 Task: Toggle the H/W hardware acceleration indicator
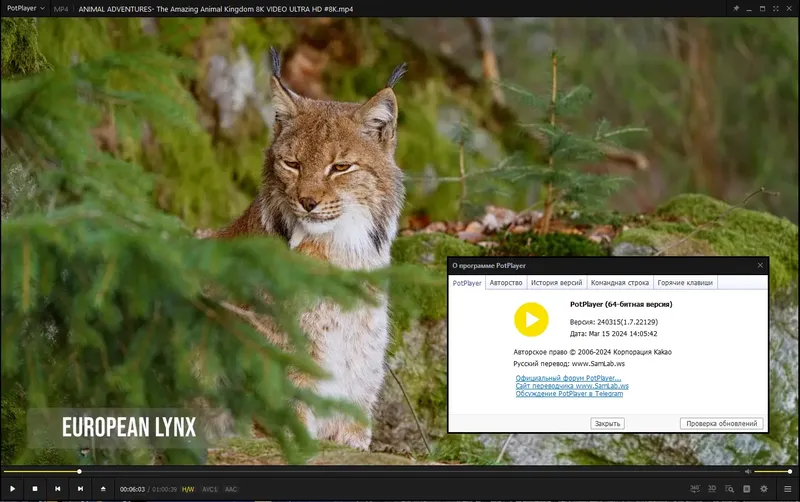coord(188,489)
